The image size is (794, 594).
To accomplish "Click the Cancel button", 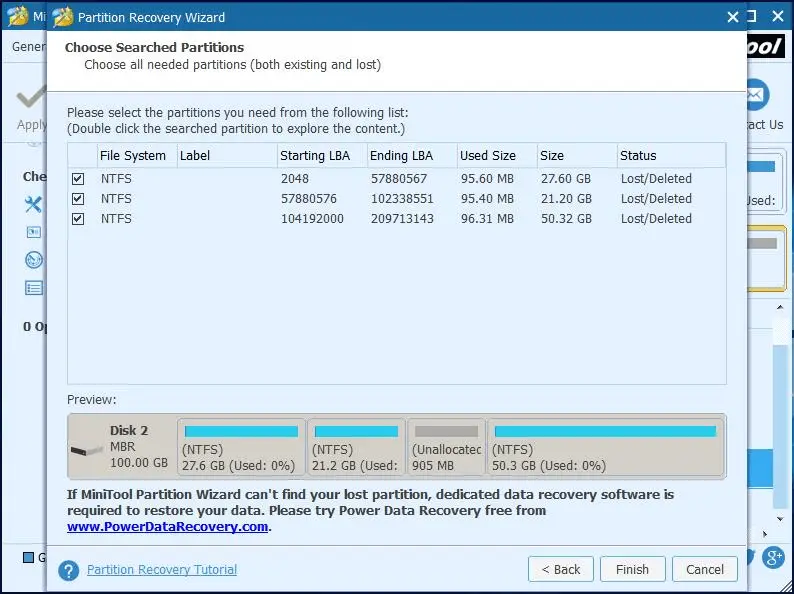I will [704, 570].
